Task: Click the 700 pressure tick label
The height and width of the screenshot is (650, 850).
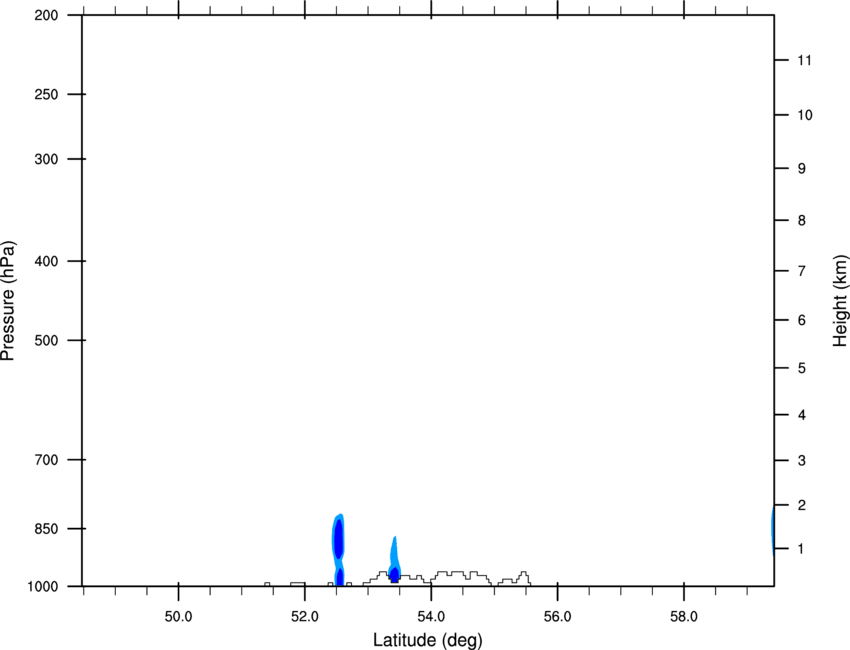Action: coord(46,460)
